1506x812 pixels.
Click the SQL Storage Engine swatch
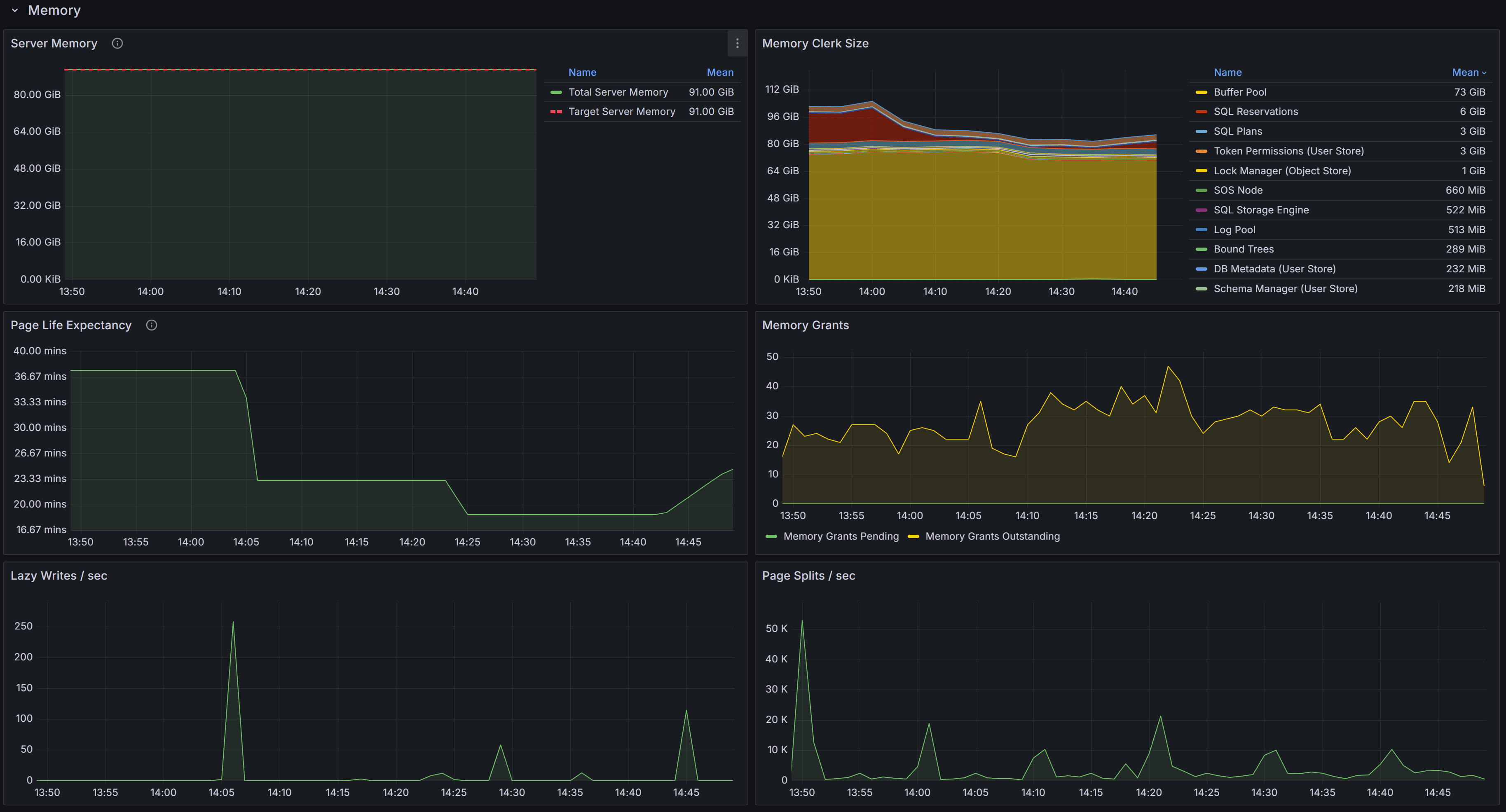[x=1201, y=210]
